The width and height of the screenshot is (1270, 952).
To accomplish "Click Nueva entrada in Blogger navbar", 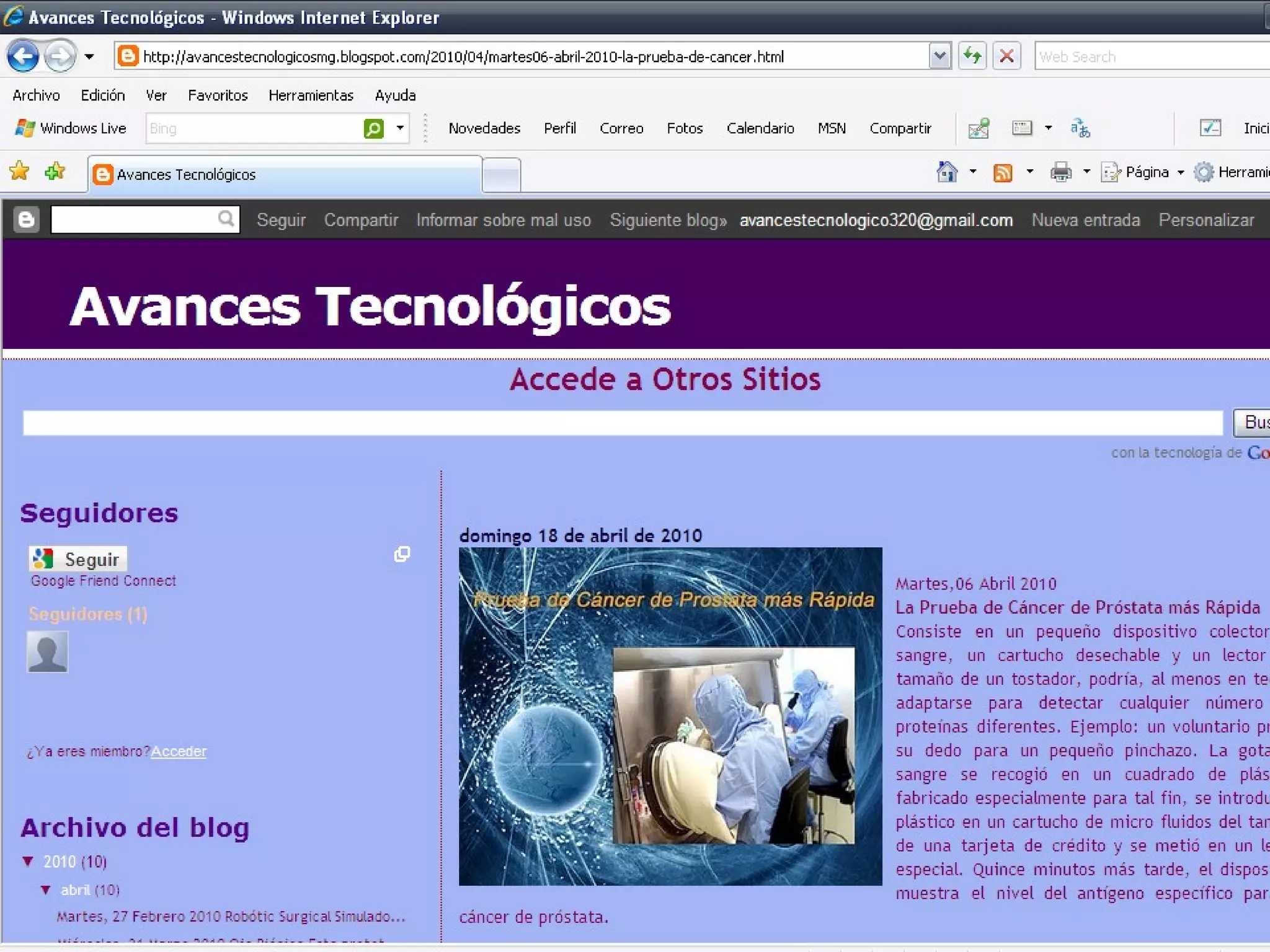I will [x=1085, y=220].
